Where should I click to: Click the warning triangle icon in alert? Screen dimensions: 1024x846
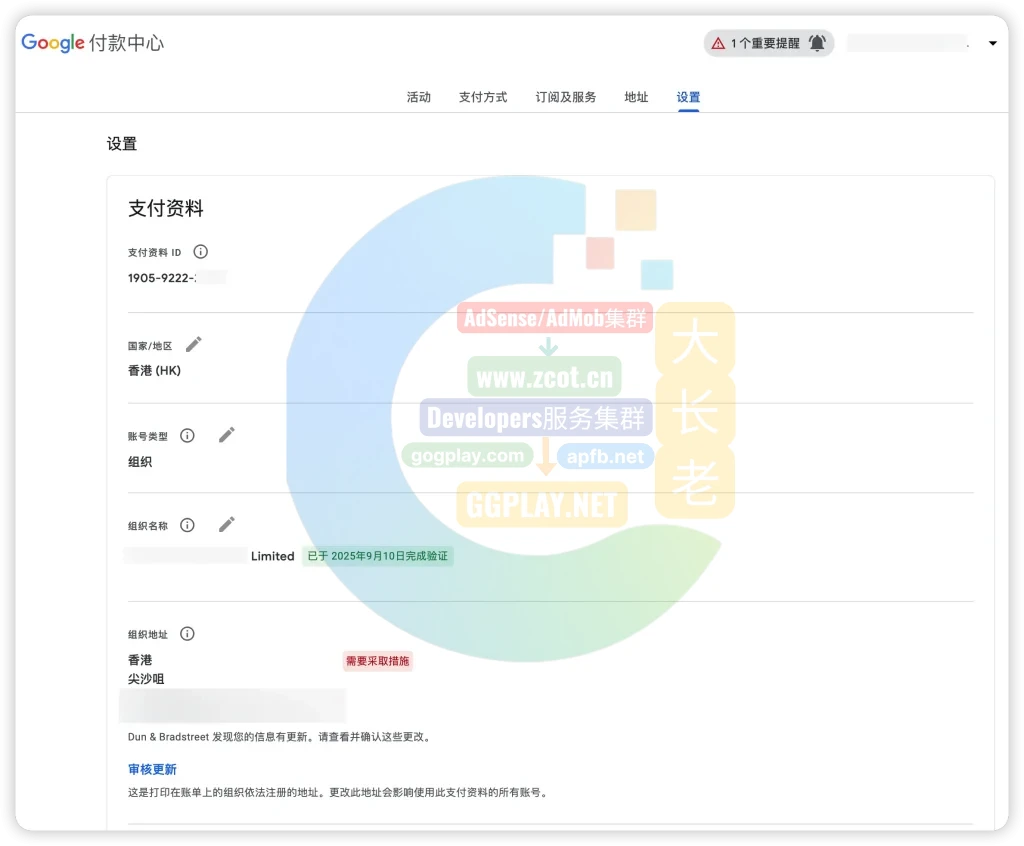718,44
